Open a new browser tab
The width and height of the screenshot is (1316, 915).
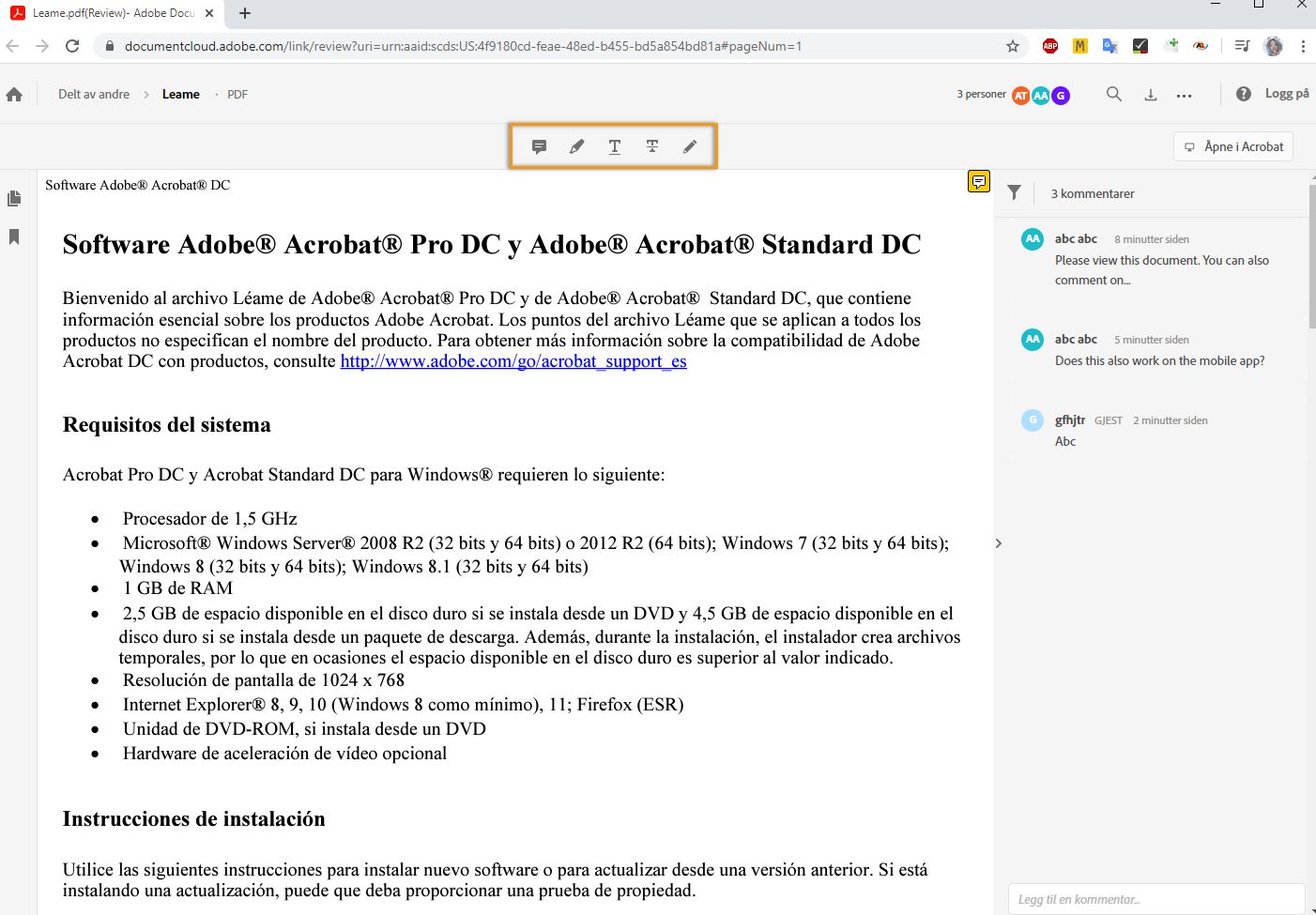[245, 13]
